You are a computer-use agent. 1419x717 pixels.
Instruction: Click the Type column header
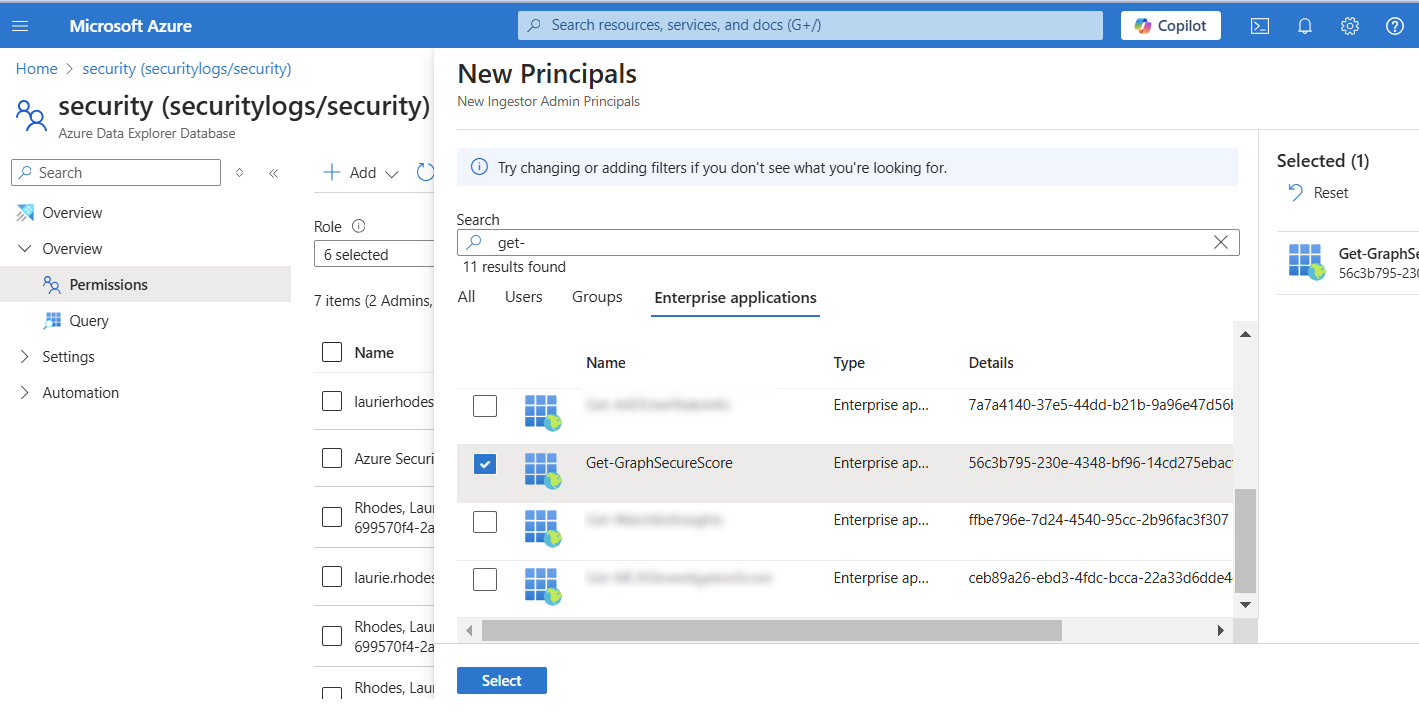(849, 363)
